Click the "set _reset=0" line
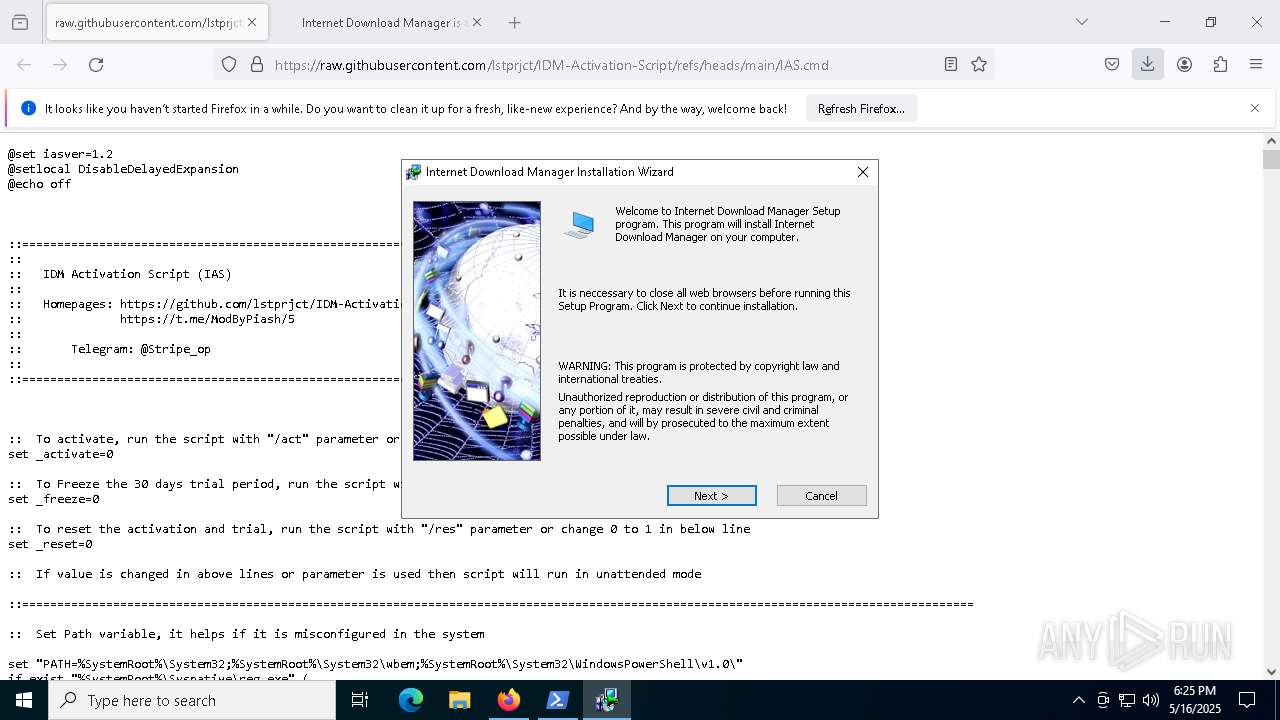Viewport: 1280px width, 720px height. 50,544
